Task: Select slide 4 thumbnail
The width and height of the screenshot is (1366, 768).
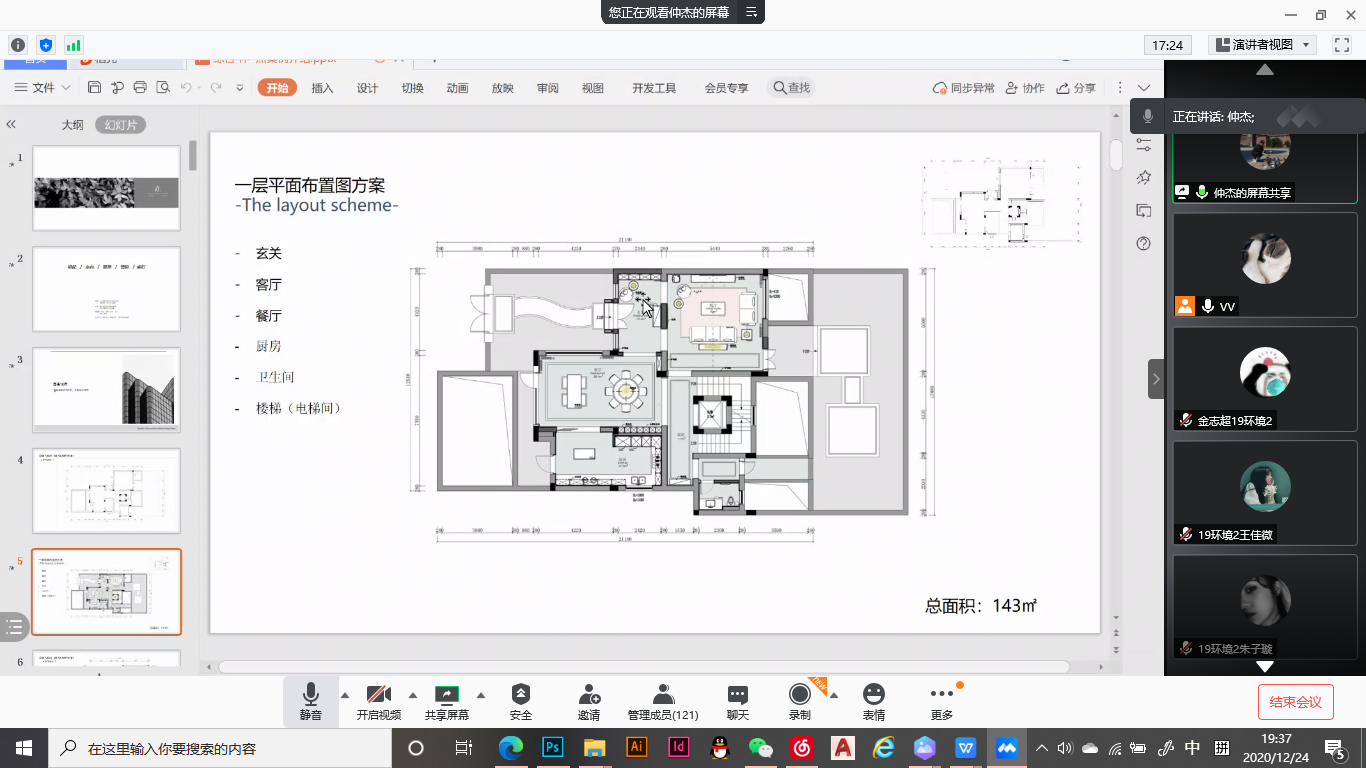Action: 107,490
